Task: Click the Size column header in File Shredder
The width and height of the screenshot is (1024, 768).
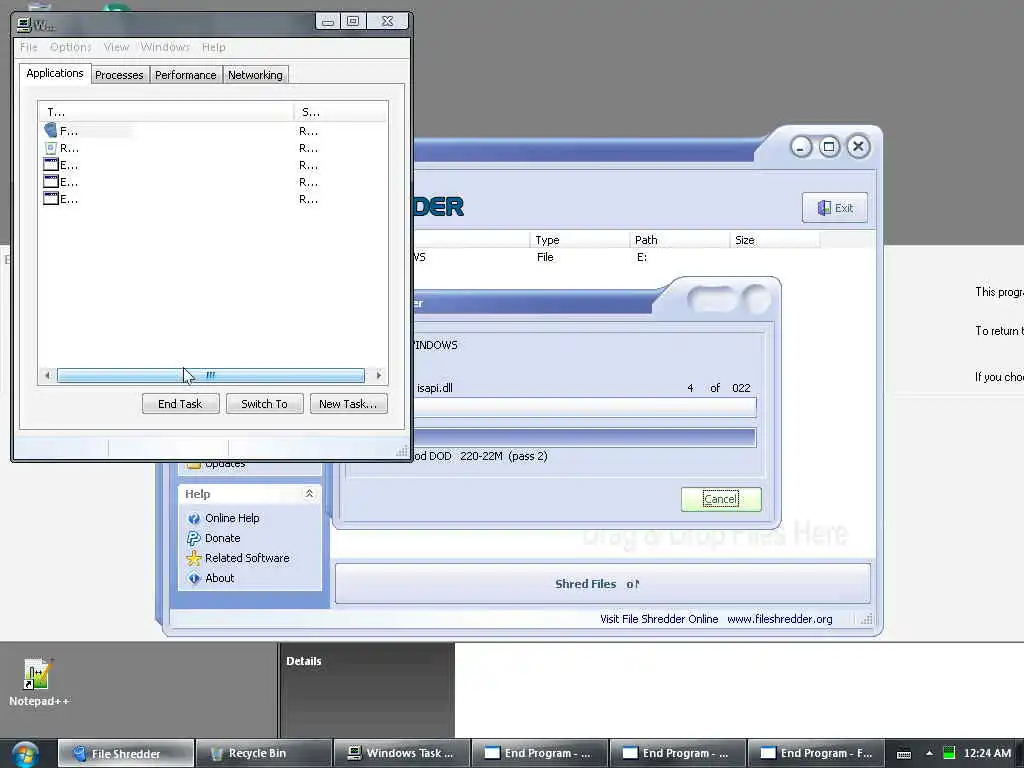Action: [775, 240]
